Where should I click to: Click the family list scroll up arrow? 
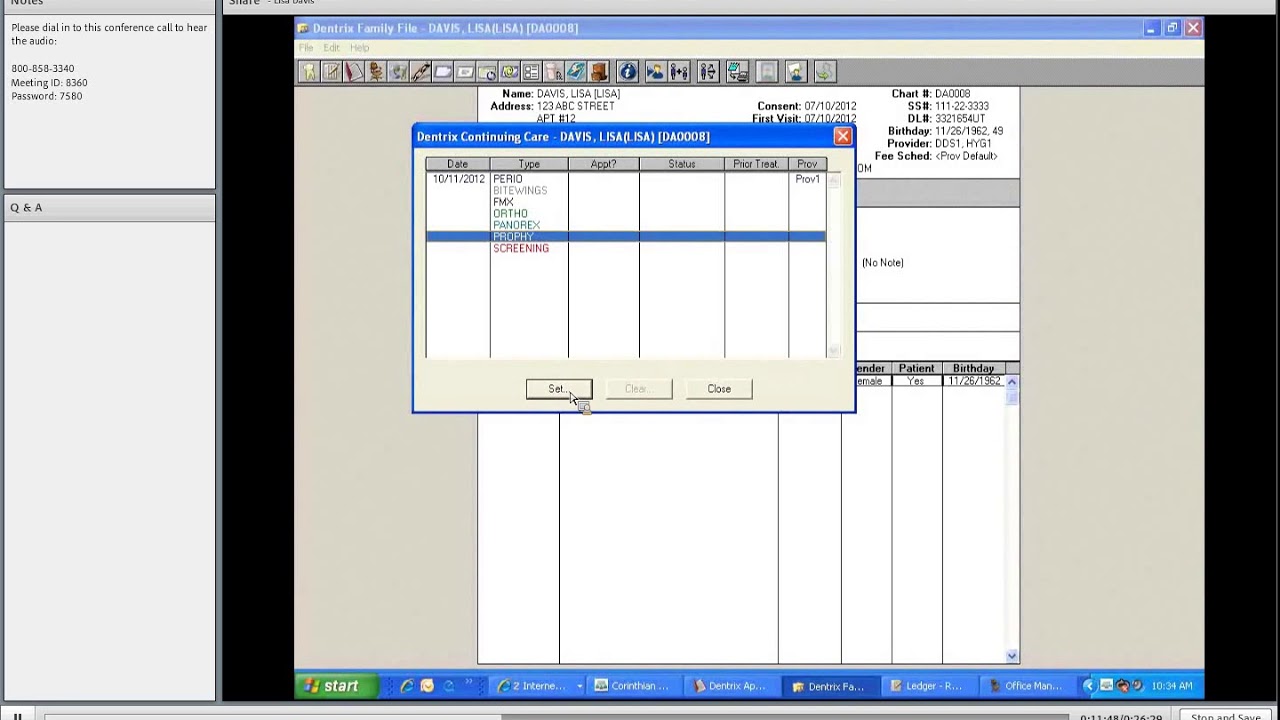click(x=1012, y=382)
